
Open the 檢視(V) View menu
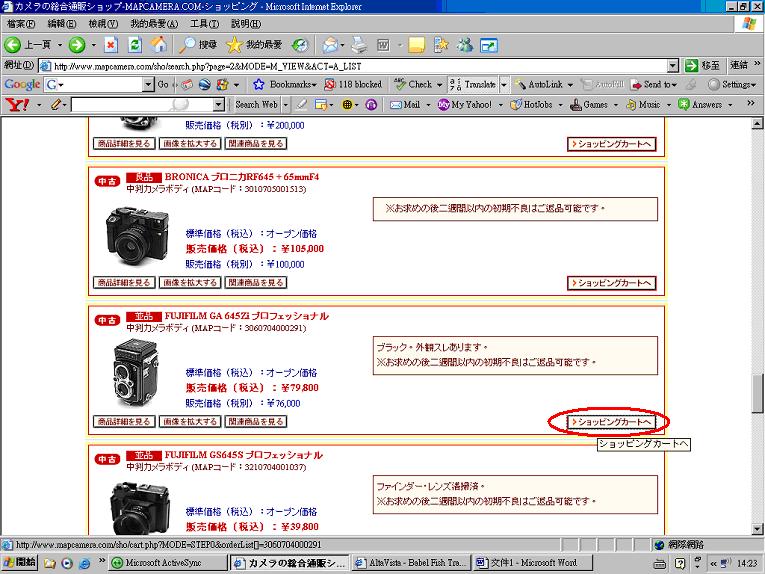coord(103,23)
